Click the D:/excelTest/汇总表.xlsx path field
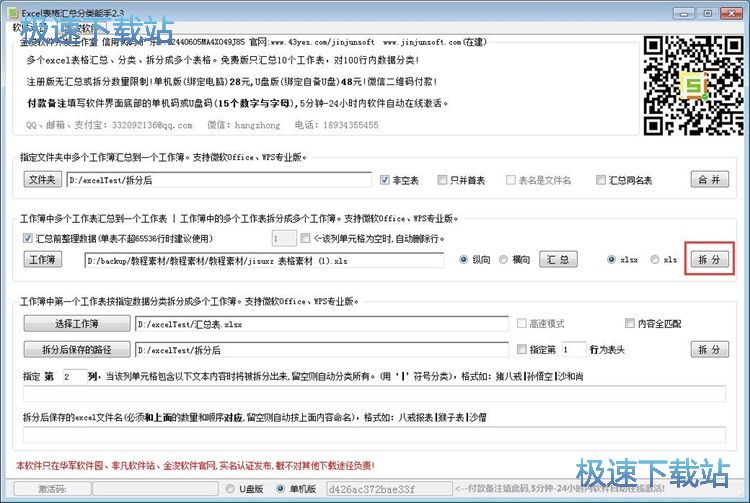Image resolution: width=750 pixels, height=503 pixels. [x=321, y=324]
